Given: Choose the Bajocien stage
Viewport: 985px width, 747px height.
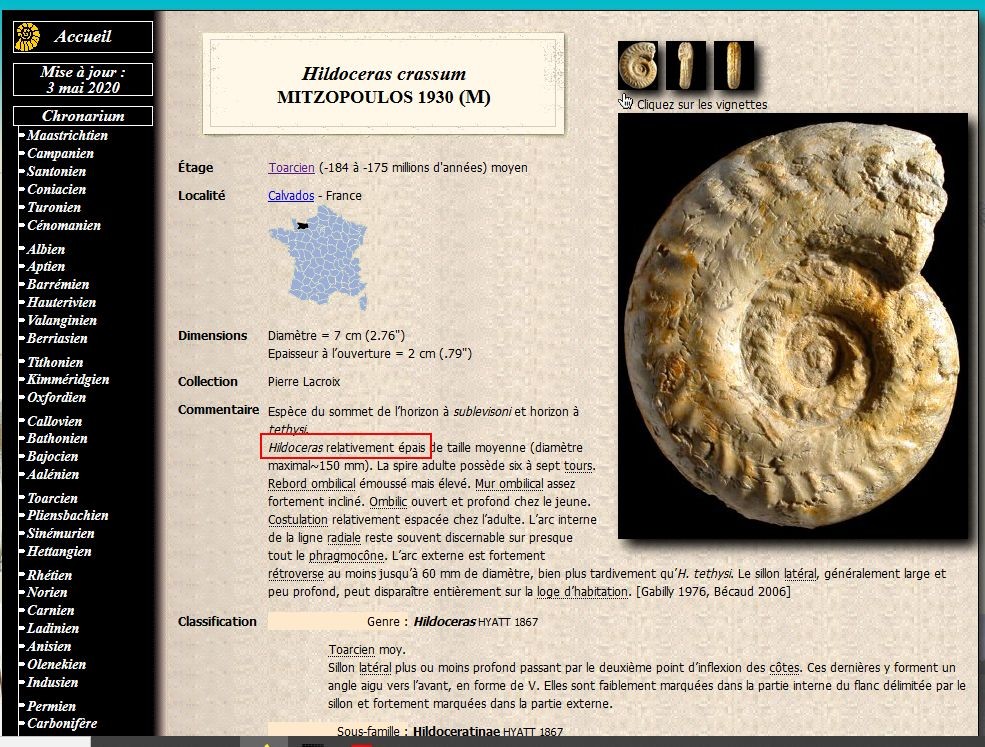Looking at the screenshot, I should click(53, 456).
